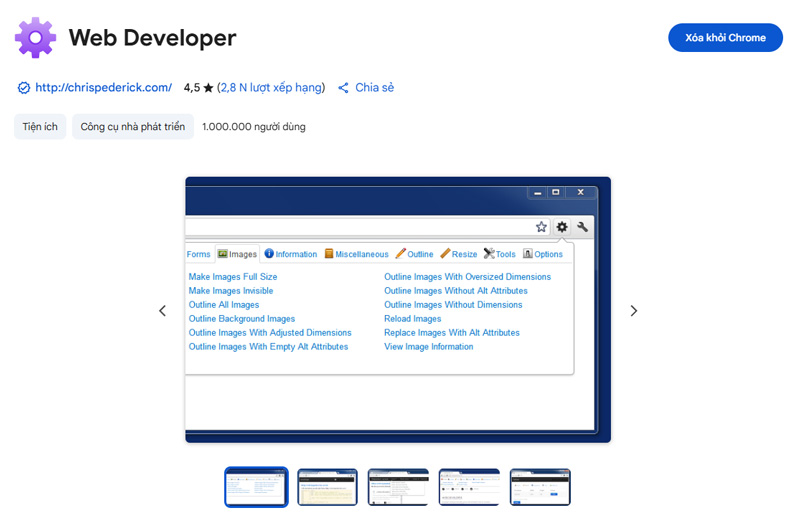Switch to the Resize tab
The image size is (800, 532).
[459, 254]
